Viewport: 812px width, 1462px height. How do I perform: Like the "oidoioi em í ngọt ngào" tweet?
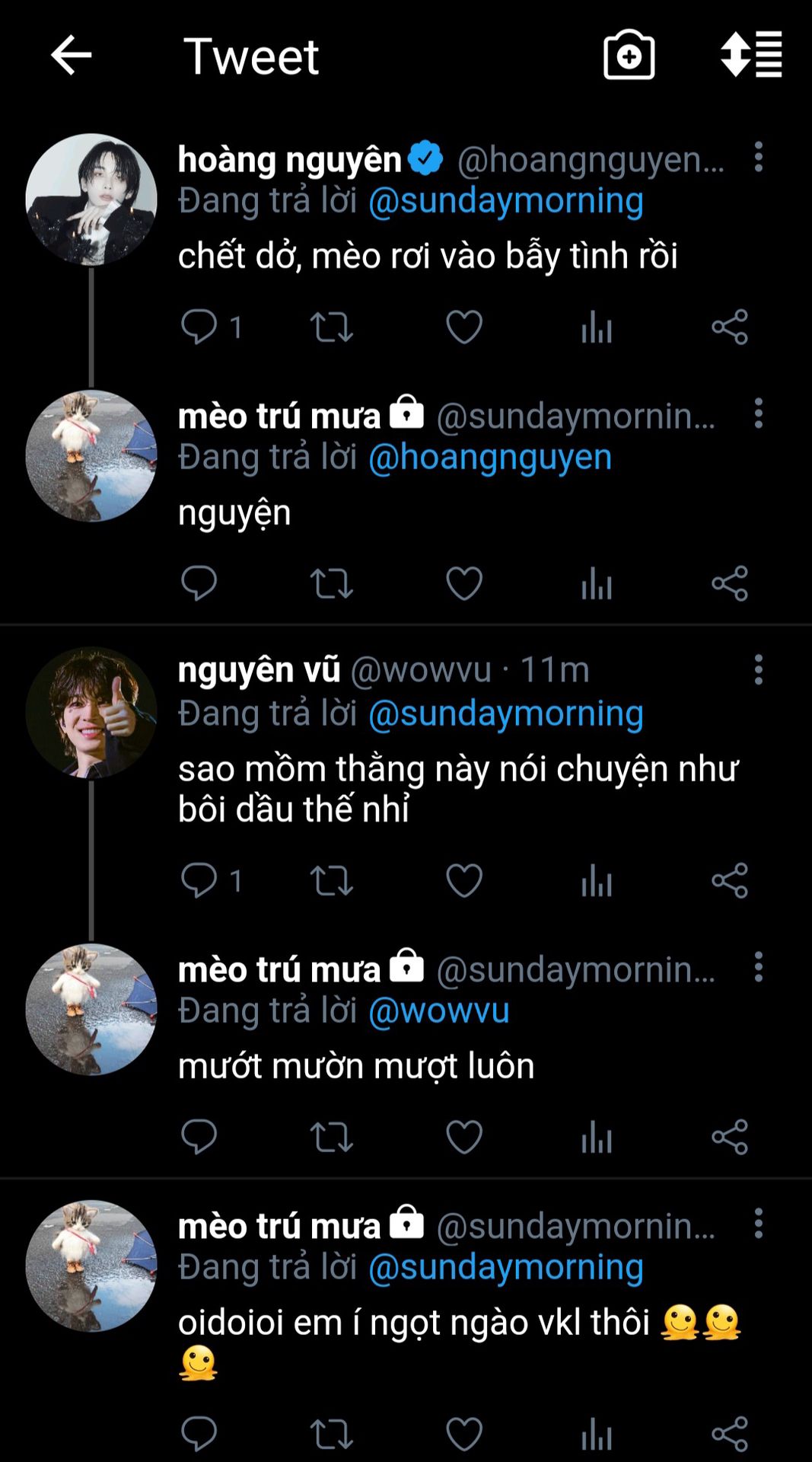point(464,1435)
